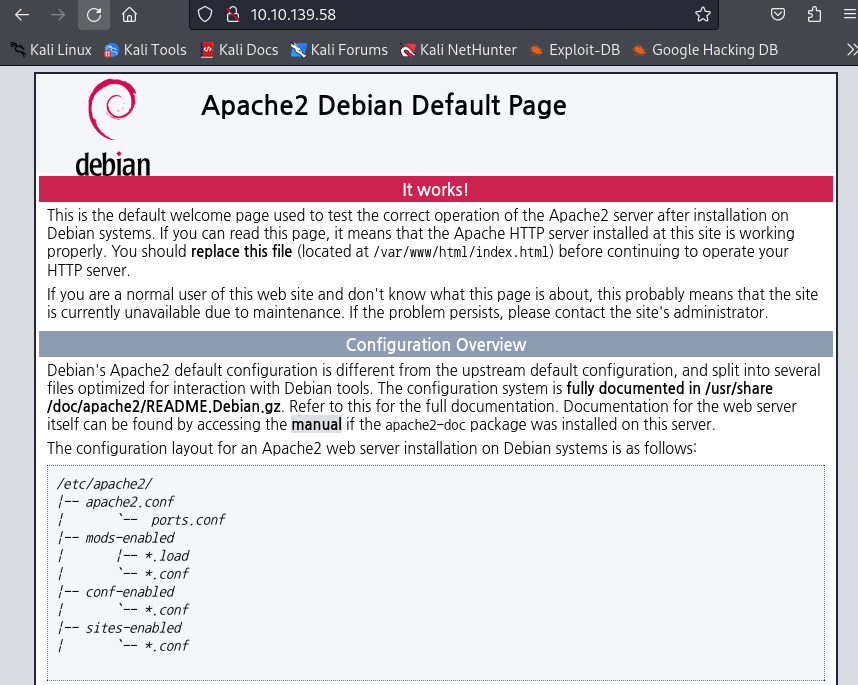
Task: Click the It works! banner
Action: (436, 189)
